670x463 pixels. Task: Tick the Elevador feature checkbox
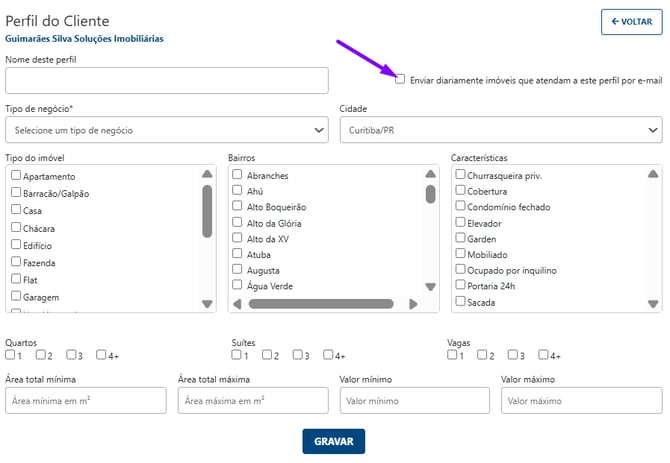tap(461, 223)
